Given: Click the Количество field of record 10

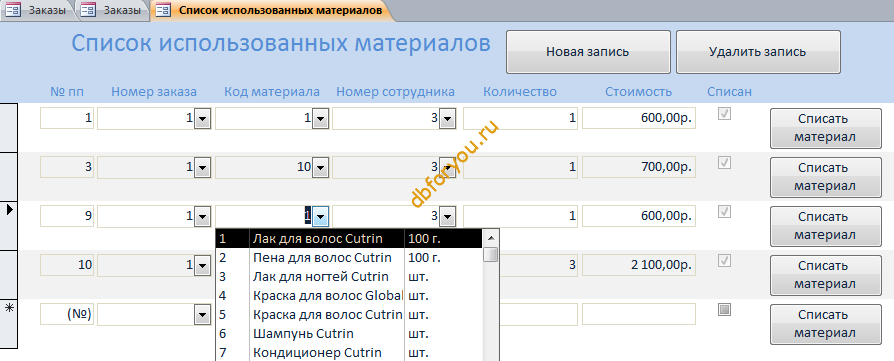Looking at the screenshot, I should tap(538, 266).
